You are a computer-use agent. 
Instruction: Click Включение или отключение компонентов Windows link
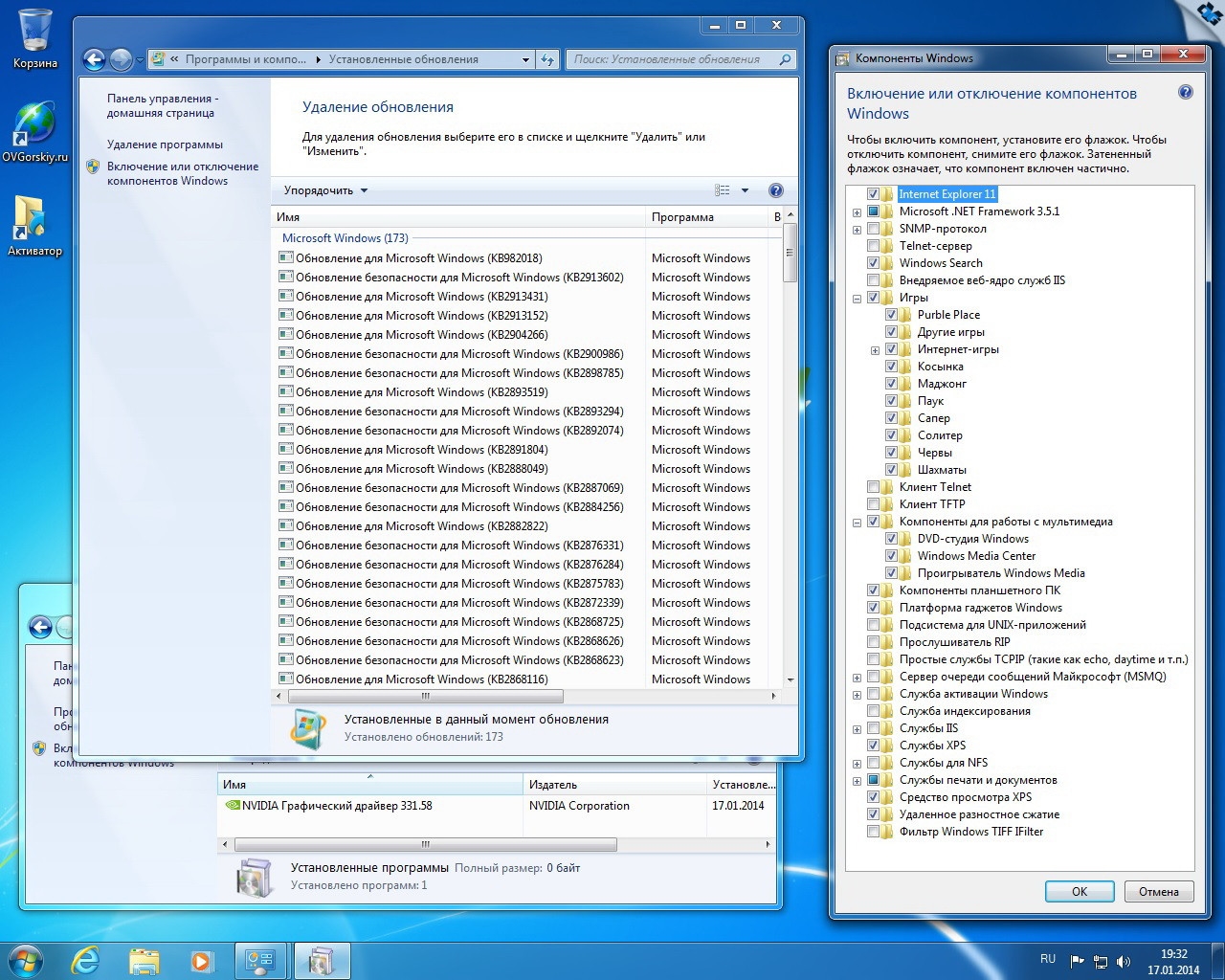pos(182,173)
